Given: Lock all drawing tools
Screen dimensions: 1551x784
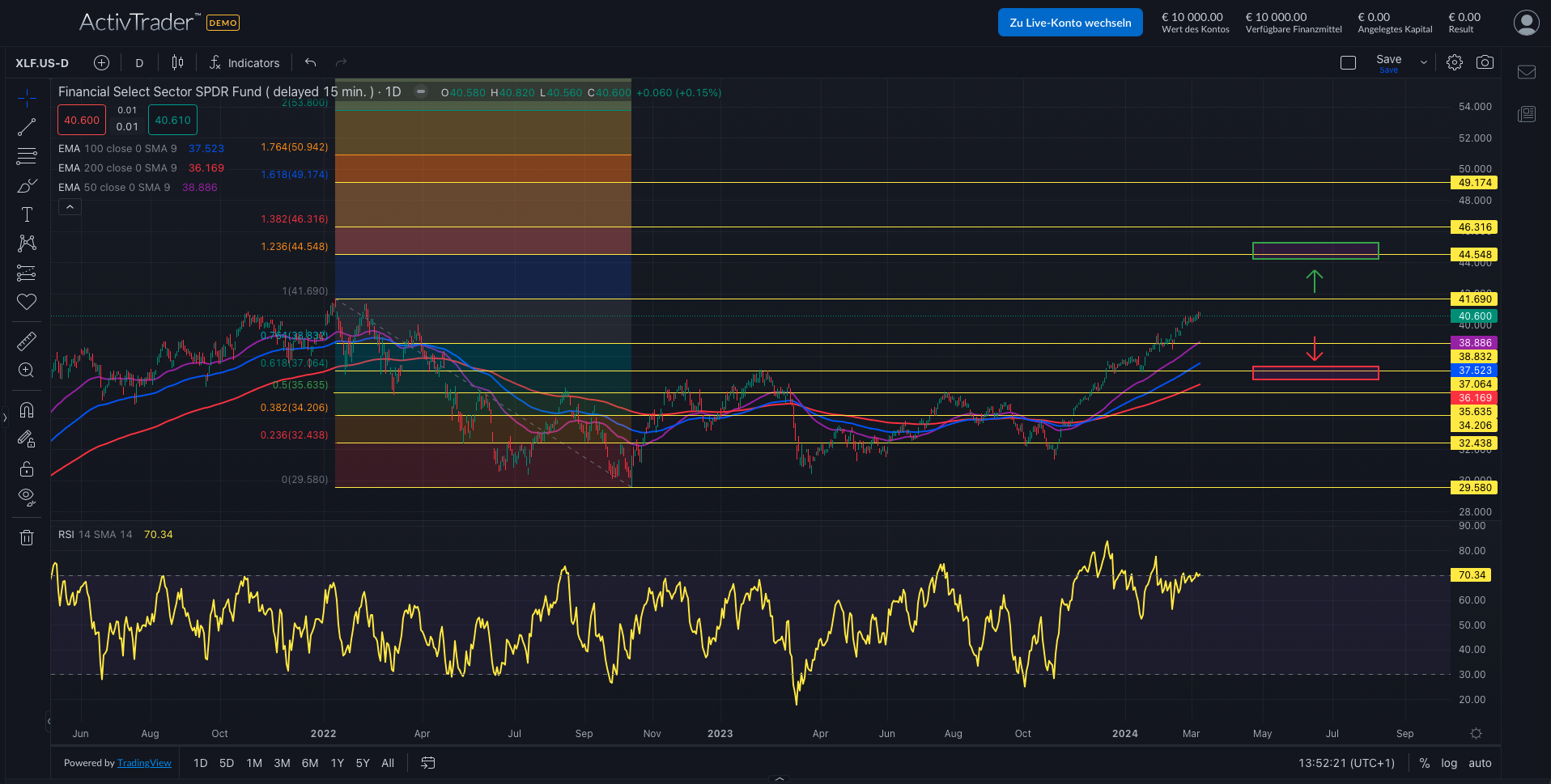Looking at the screenshot, I should coord(27,468).
